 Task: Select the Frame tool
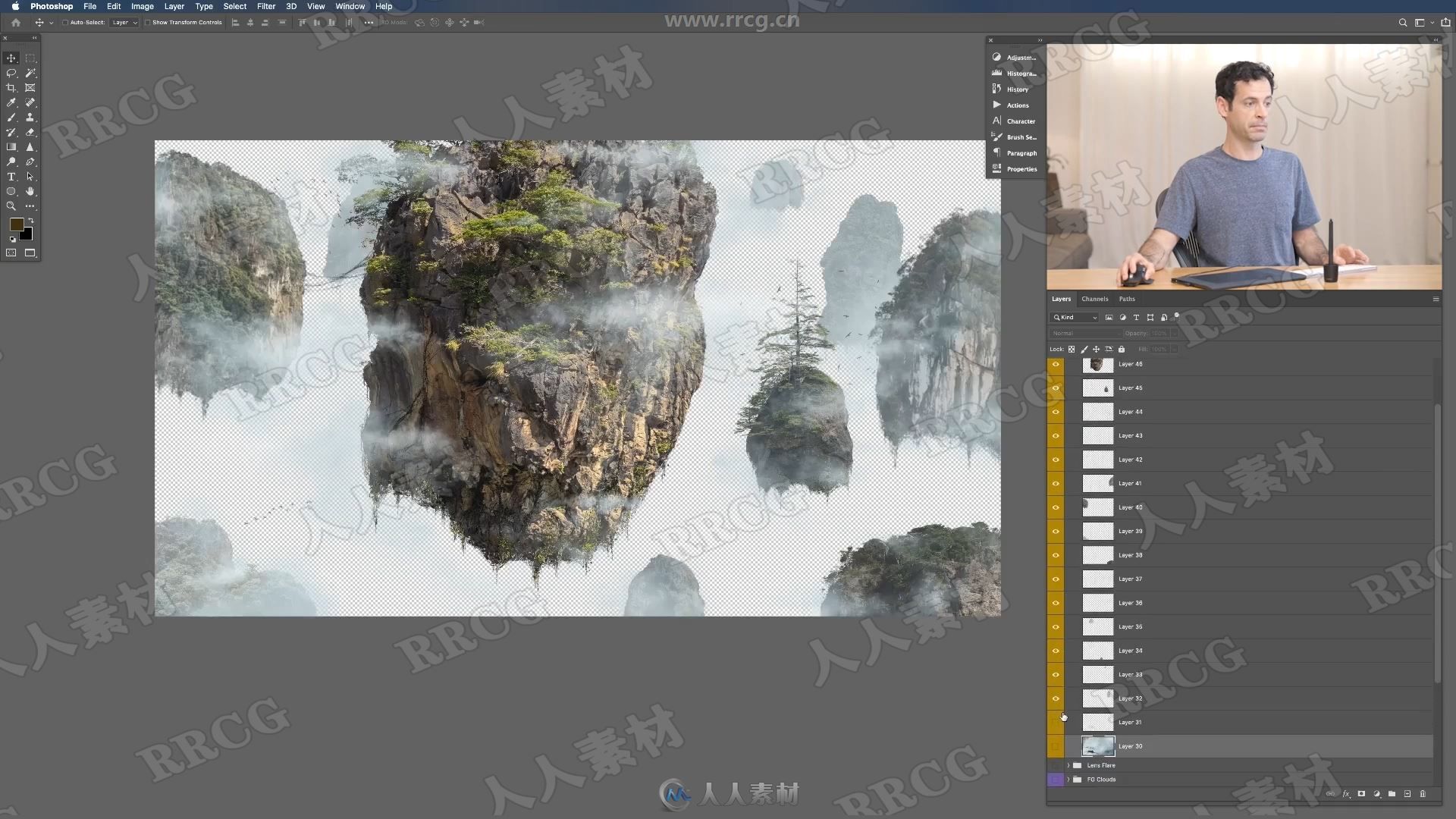30,88
